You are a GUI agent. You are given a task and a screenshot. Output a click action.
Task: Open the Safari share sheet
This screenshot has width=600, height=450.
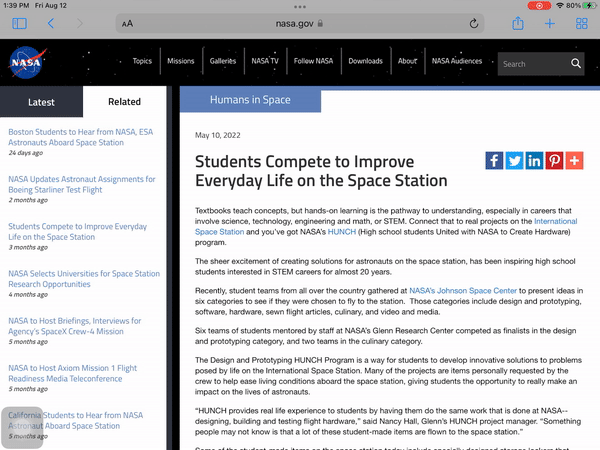(x=518, y=23)
